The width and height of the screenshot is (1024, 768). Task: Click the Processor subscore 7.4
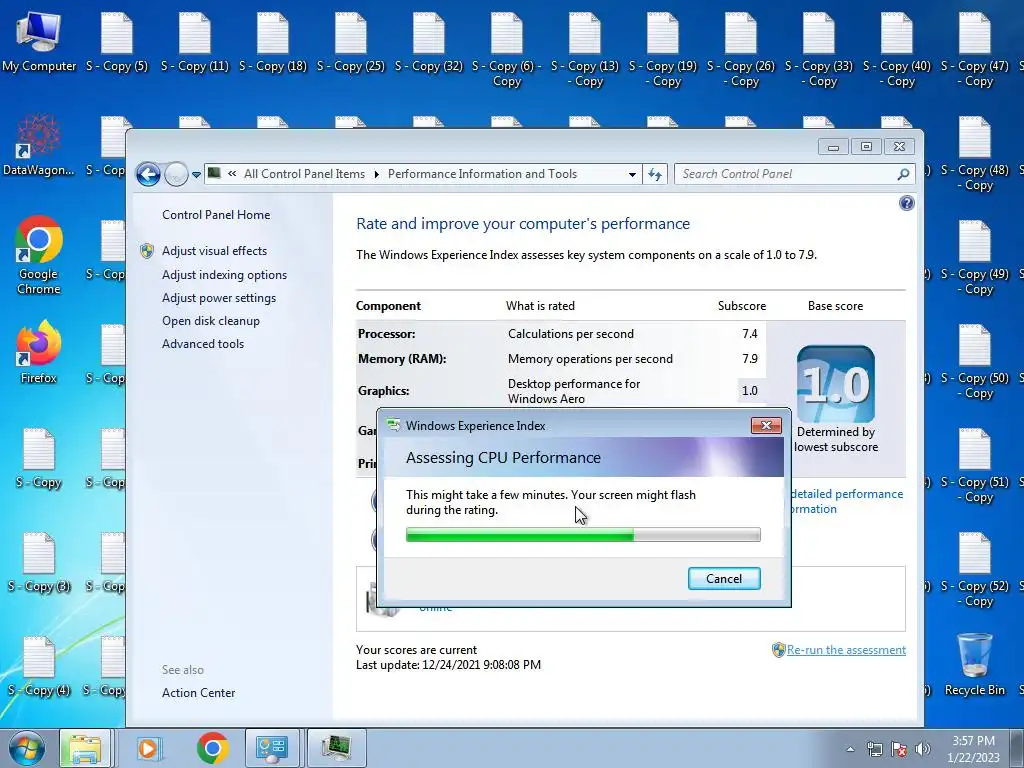coord(750,334)
